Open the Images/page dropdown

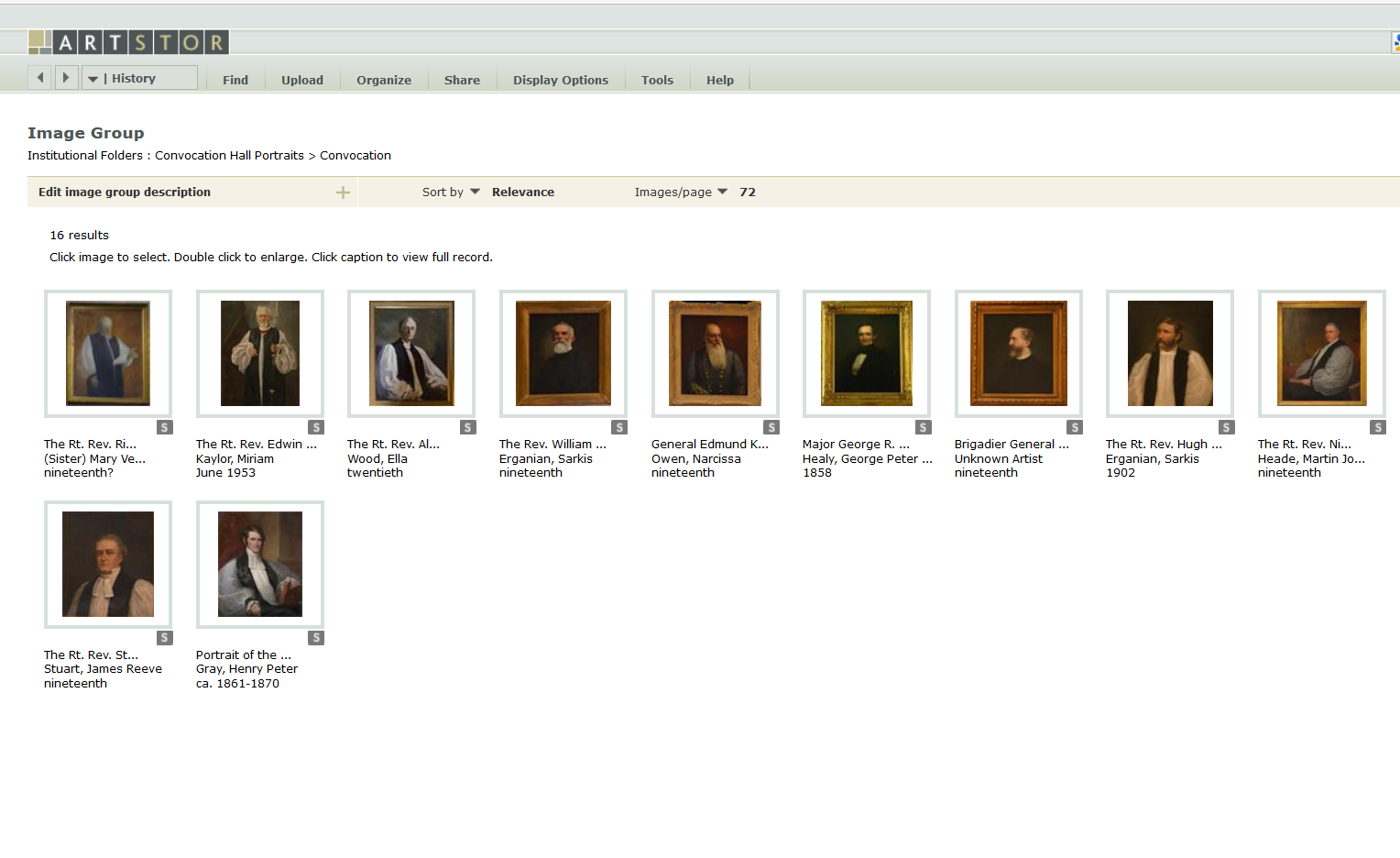pos(681,192)
